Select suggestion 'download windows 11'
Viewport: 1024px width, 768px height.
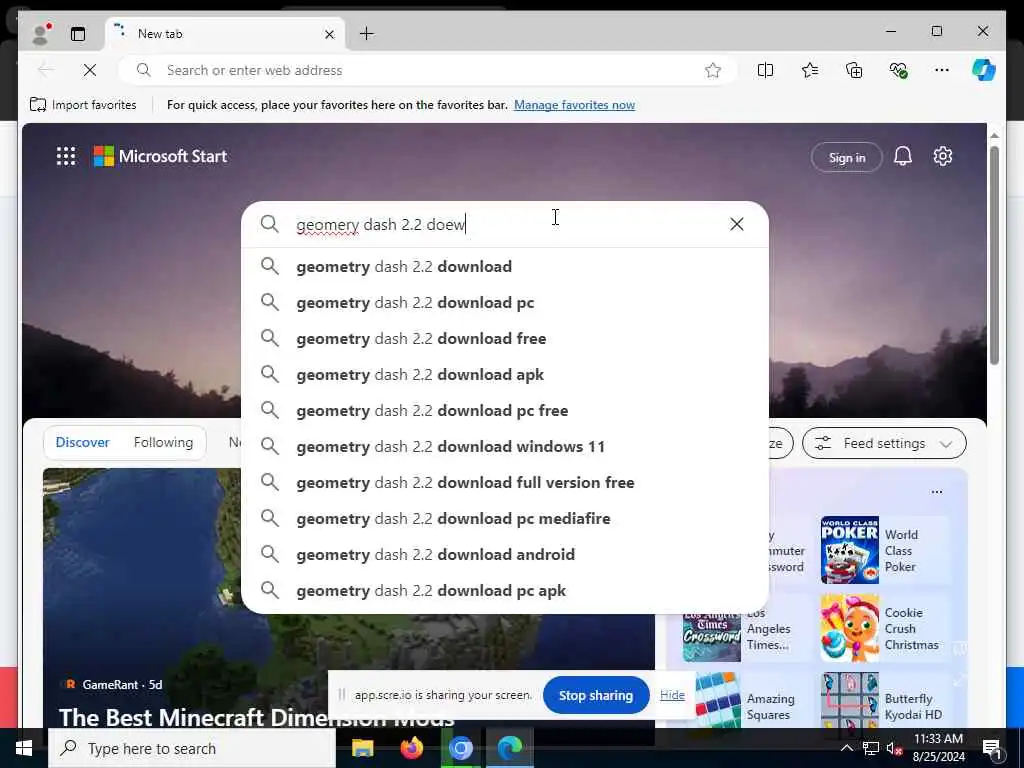coord(505,446)
